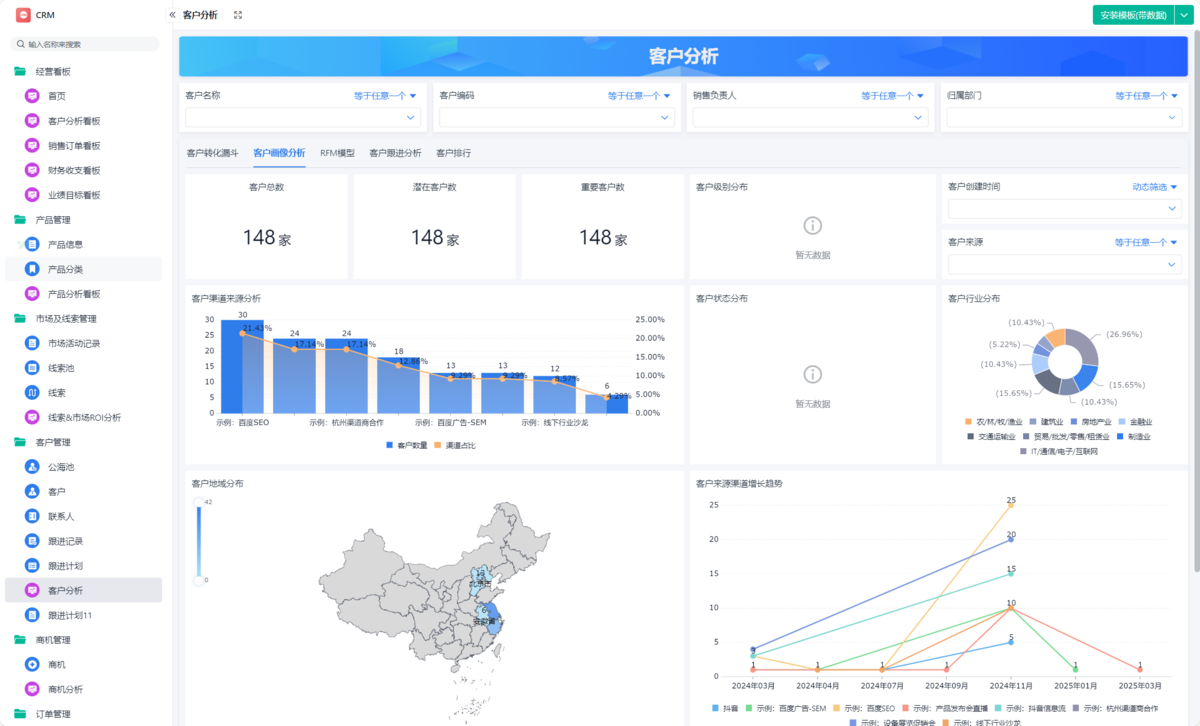This screenshot has height=726, width=1200.
Task: Click the 首页 dashboard icon in sidebar
Action: point(32,96)
